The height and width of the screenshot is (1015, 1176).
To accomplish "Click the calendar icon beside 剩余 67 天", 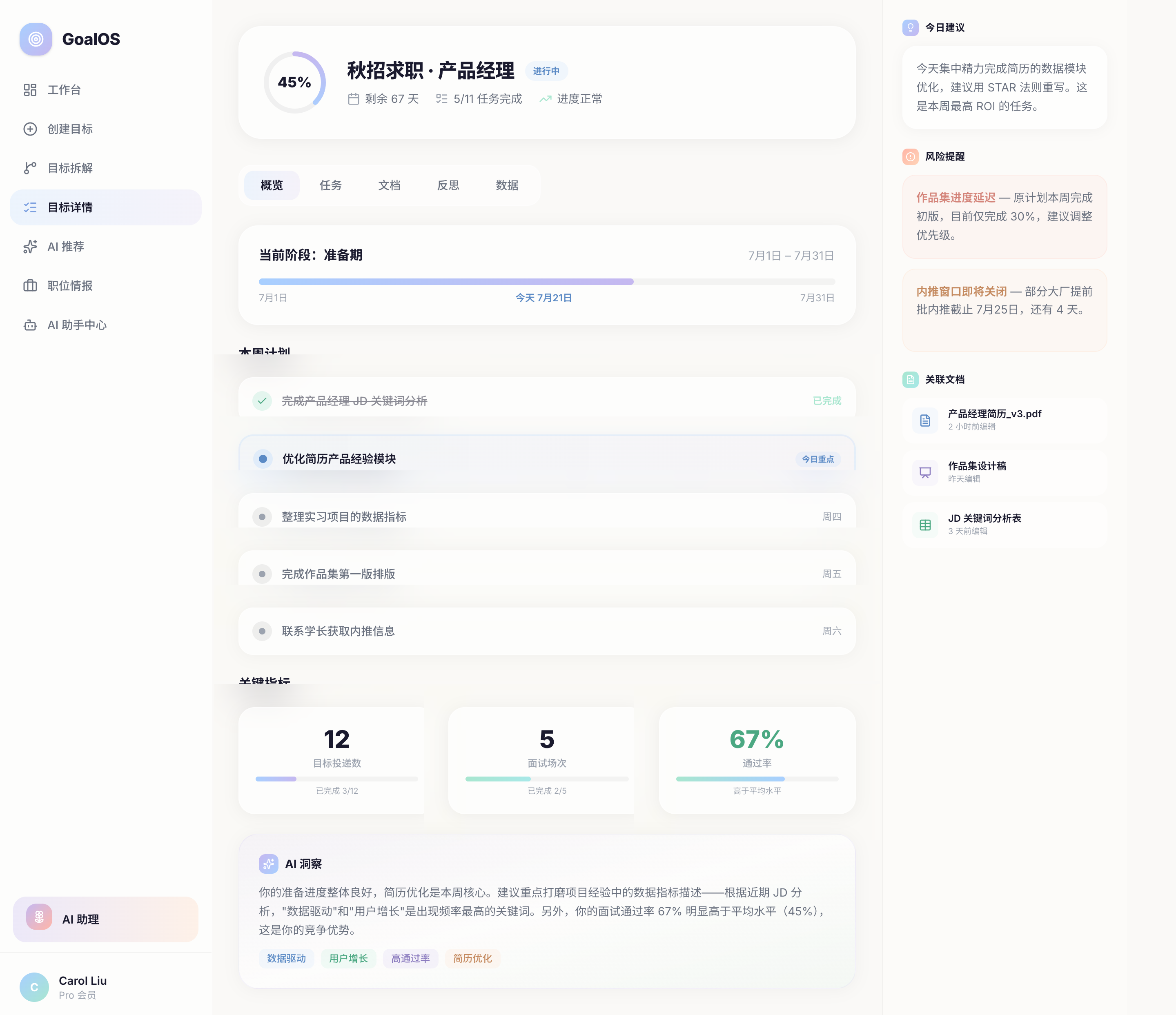I will tap(353, 99).
